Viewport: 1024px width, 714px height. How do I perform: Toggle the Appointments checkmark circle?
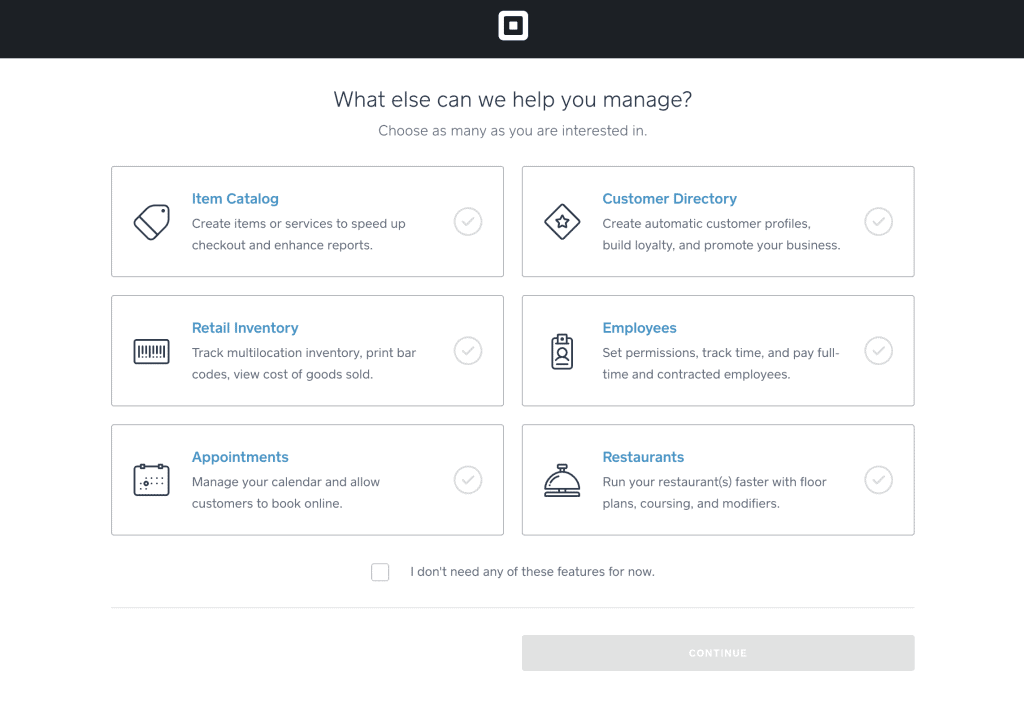(x=468, y=480)
